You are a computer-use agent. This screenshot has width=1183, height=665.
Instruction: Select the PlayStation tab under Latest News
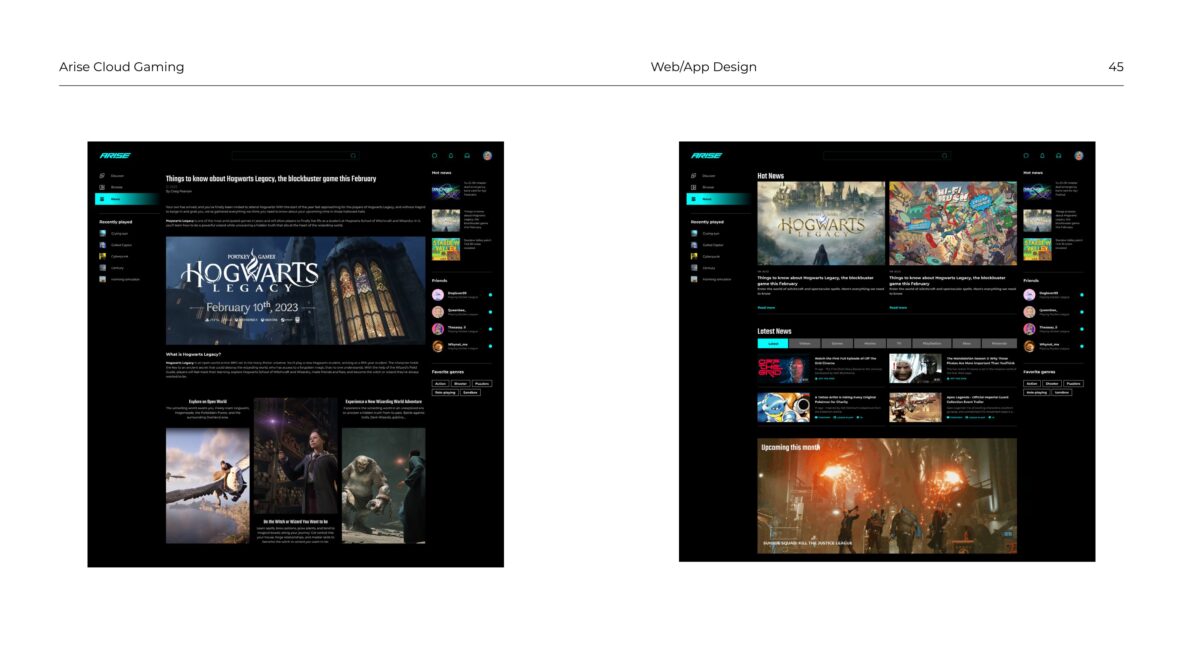932,343
